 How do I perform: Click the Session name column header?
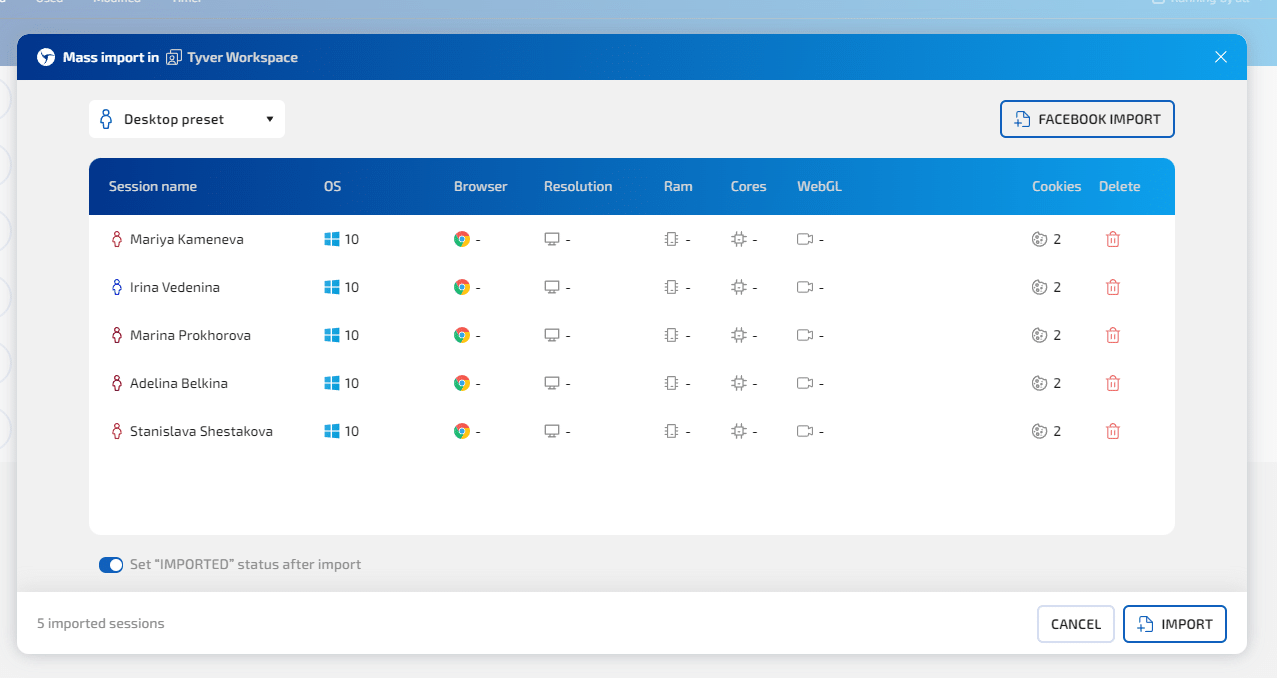pyautogui.click(x=153, y=186)
